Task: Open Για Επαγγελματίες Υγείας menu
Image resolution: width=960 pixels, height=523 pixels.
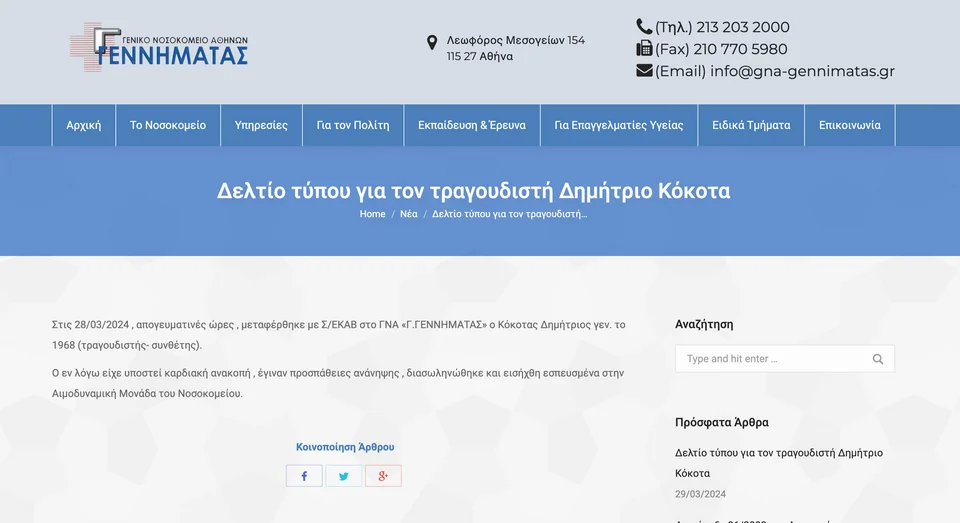Action: 619,125
